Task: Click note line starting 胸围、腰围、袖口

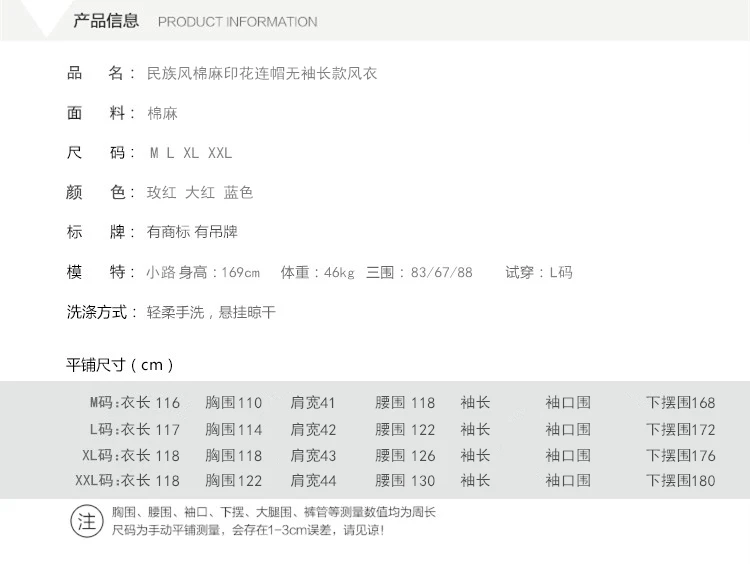Action: coord(274,512)
